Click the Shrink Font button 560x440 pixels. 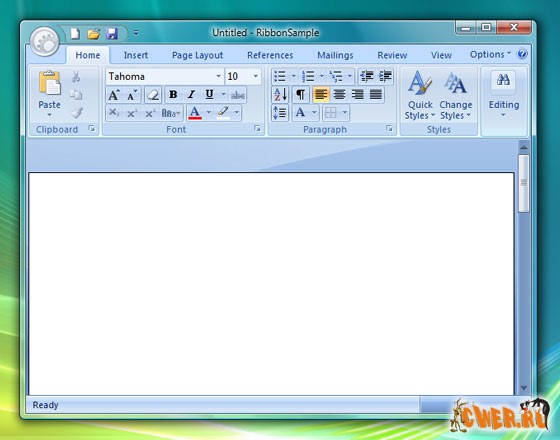(132, 95)
